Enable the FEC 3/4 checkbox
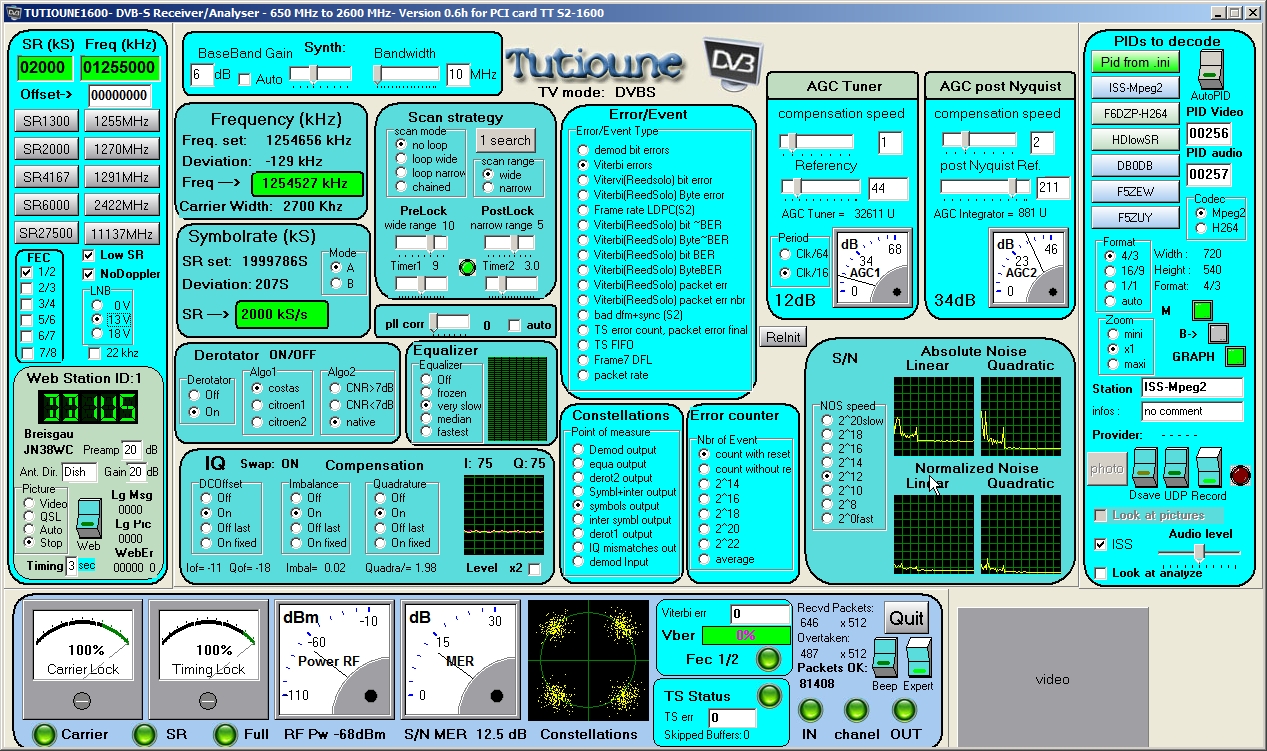Screen dimensions: 1267x751 click(x=27, y=304)
